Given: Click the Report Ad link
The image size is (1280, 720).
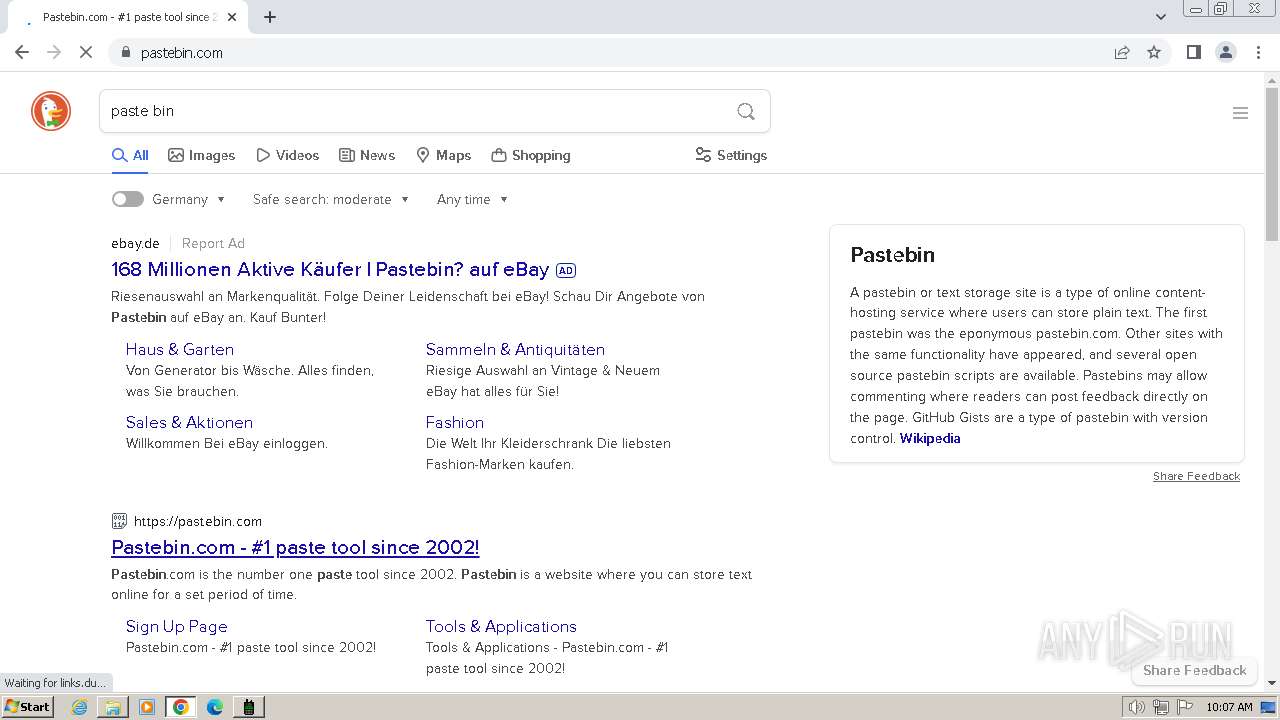Looking at the screenshot, I should click(x=213, y=243).
